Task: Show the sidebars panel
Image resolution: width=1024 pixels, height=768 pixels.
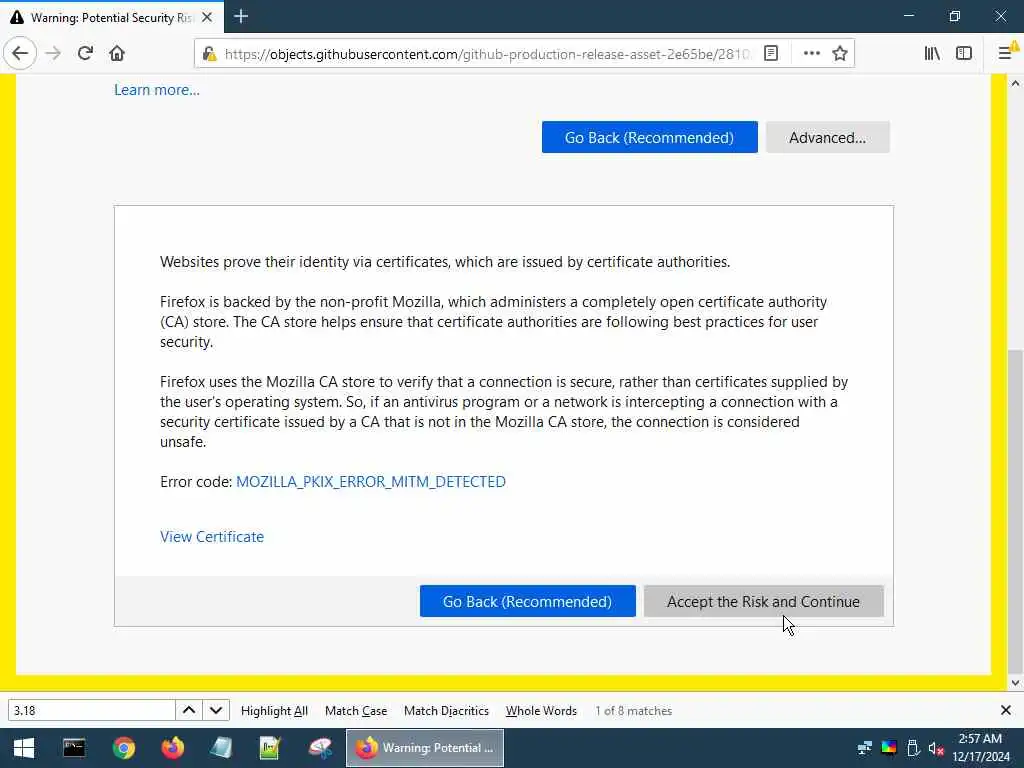Action: [x=964, y=54]
